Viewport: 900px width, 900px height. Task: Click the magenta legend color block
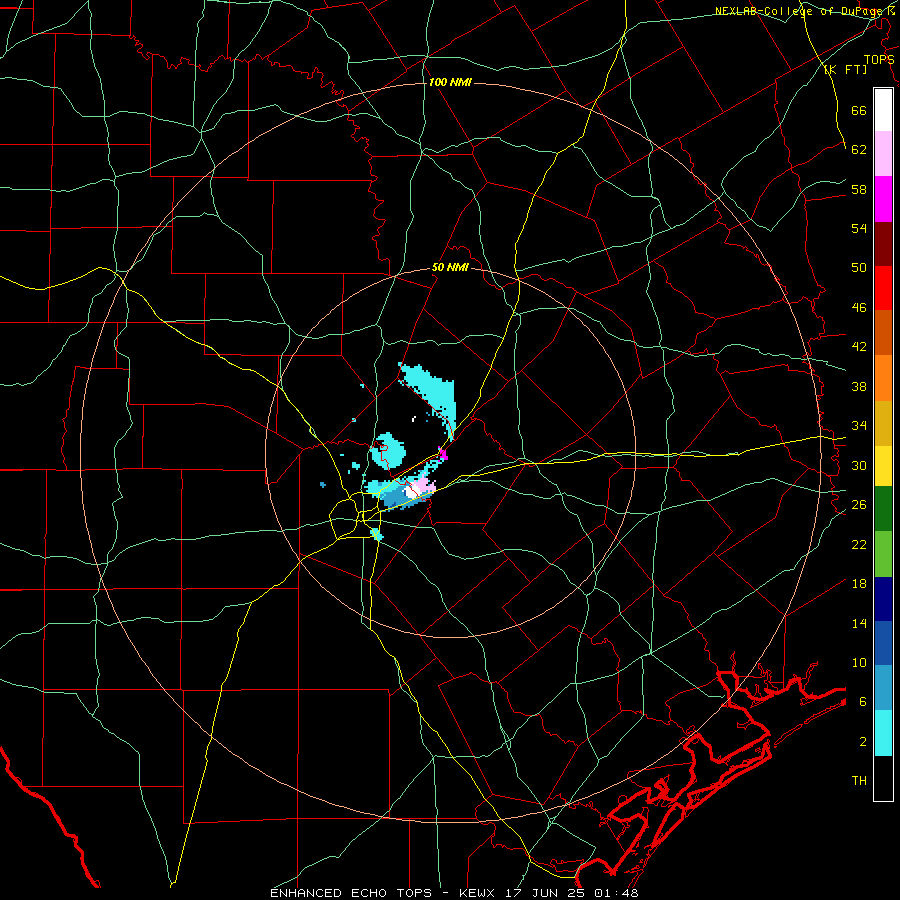[x=883, y=199]
